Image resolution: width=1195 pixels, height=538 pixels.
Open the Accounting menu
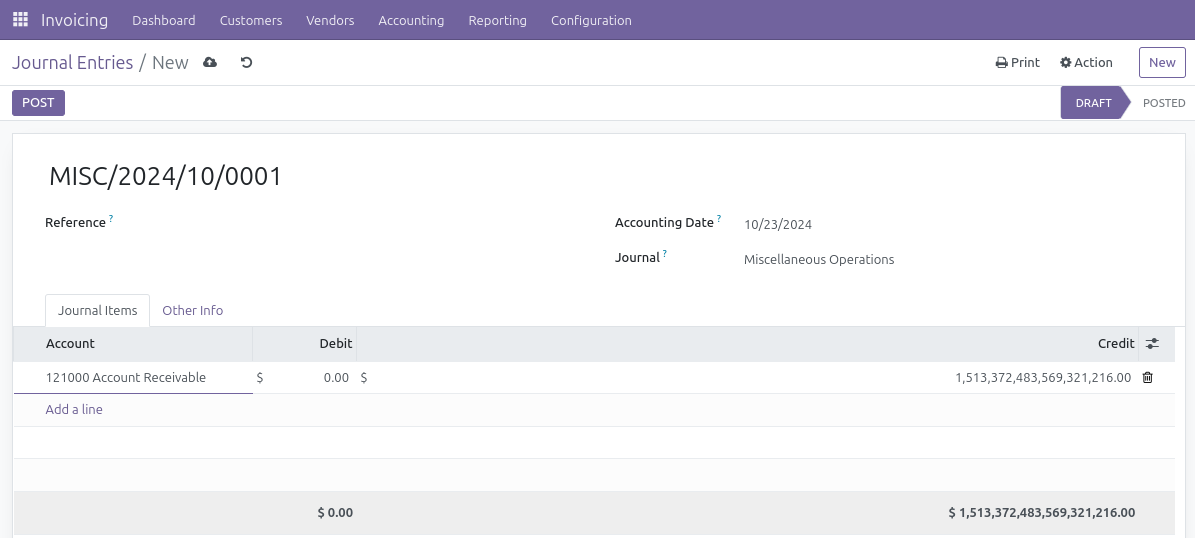pyautogui.click(x=411, y=20)
